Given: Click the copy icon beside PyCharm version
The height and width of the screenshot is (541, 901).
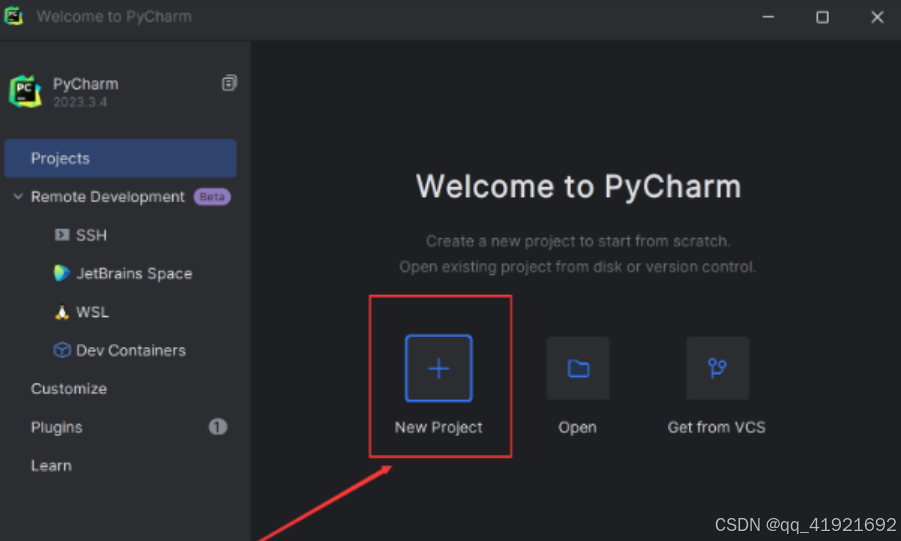Looking at the screenshot, I should coord(229,83).
